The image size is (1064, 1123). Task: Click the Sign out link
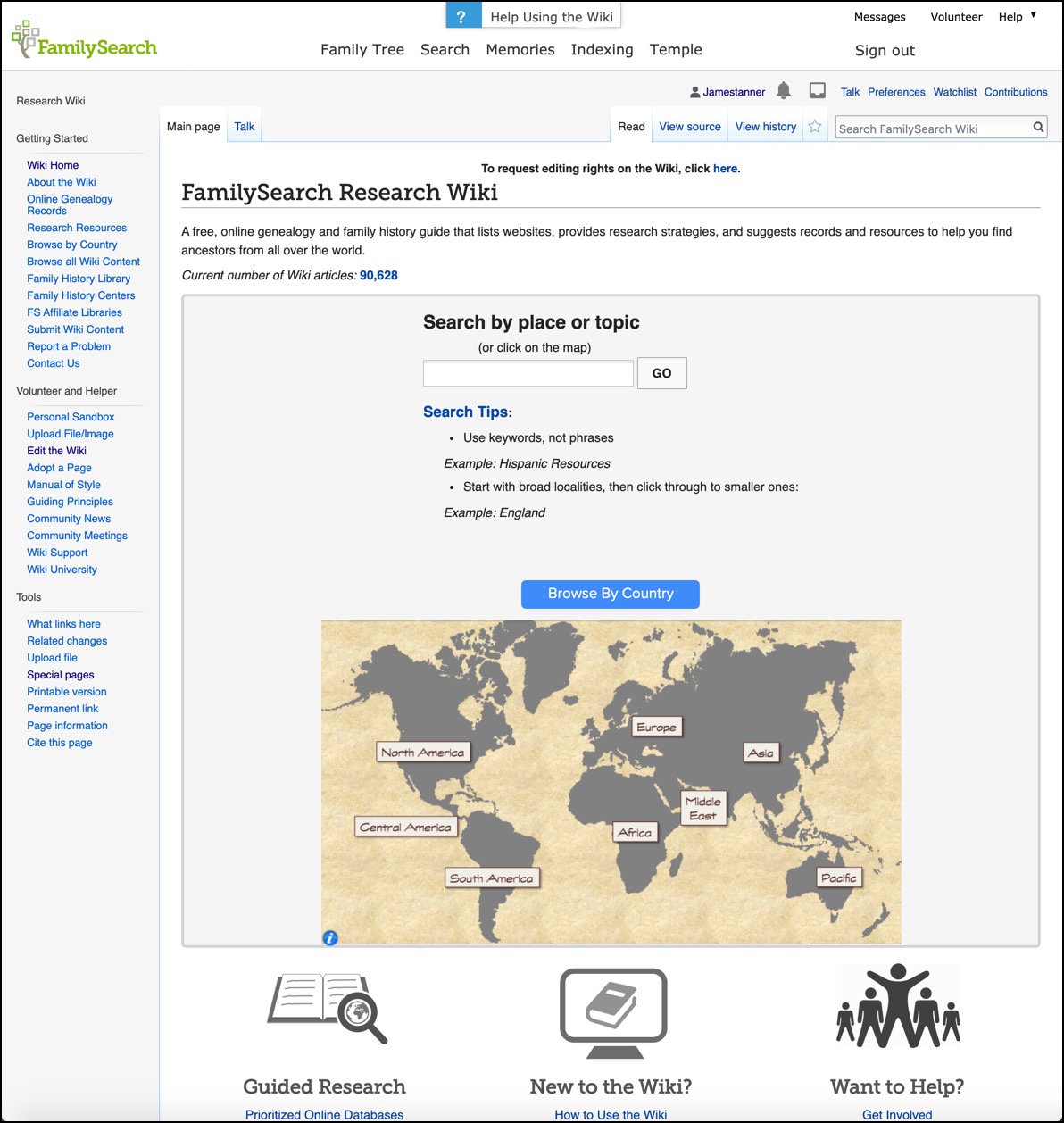(x=885, y=51)
